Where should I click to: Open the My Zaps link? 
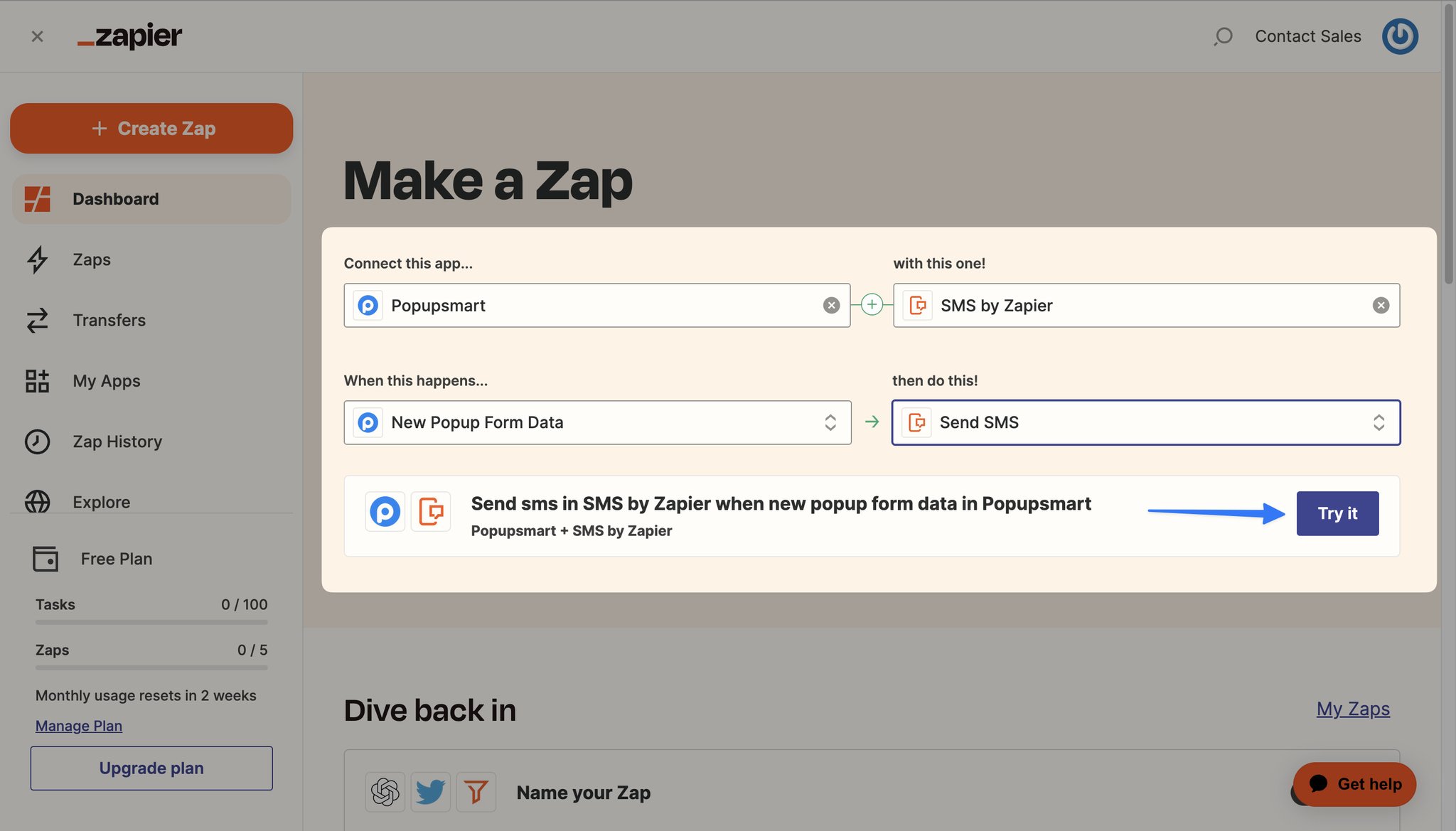pos(1353,709)
